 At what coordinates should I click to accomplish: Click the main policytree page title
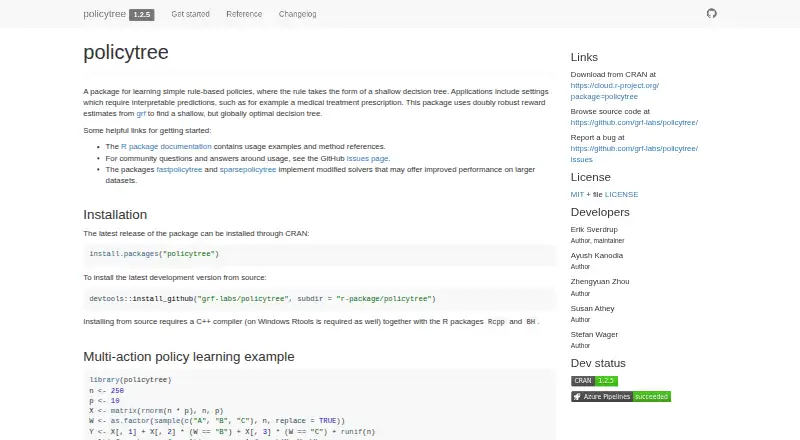126,52
